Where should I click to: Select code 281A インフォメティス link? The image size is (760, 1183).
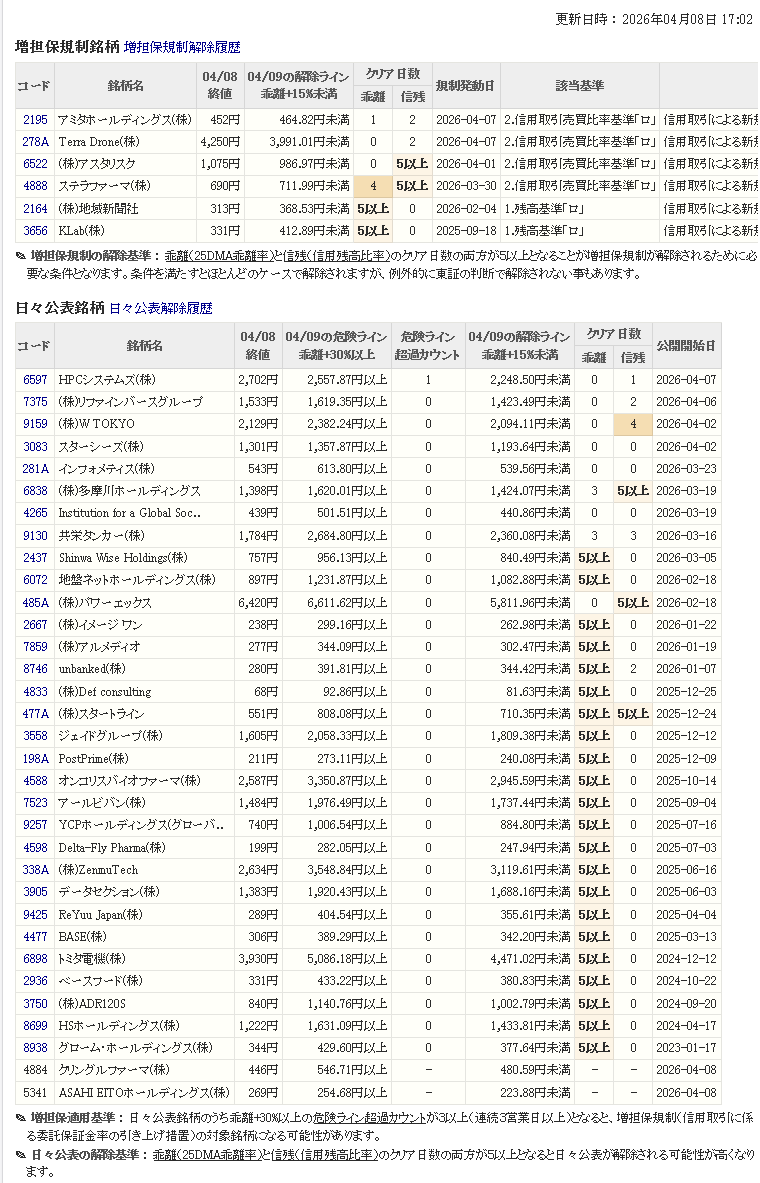coord(35,468)
